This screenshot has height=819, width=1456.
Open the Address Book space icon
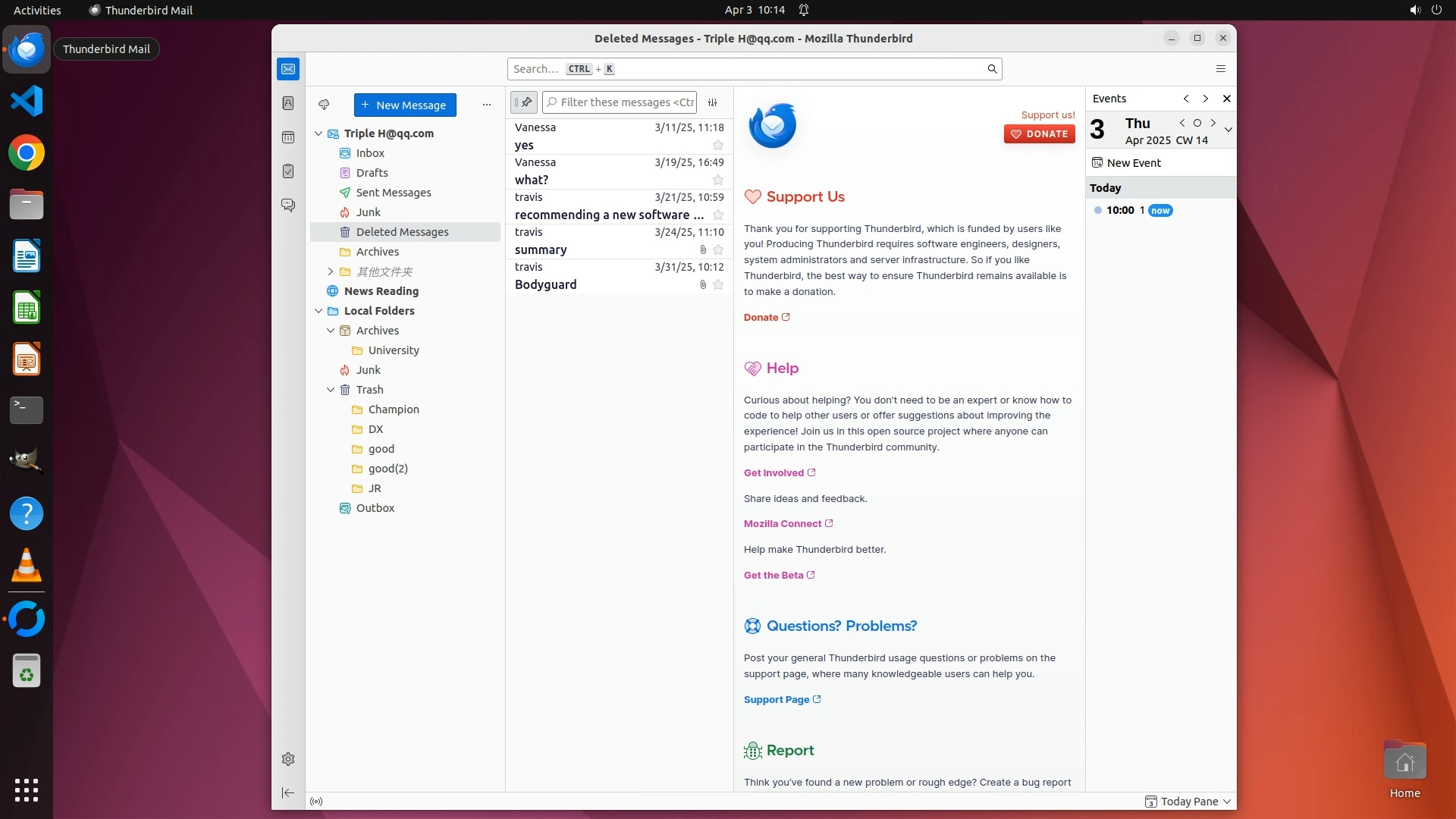pyautogui.click(x=288, y=103)
